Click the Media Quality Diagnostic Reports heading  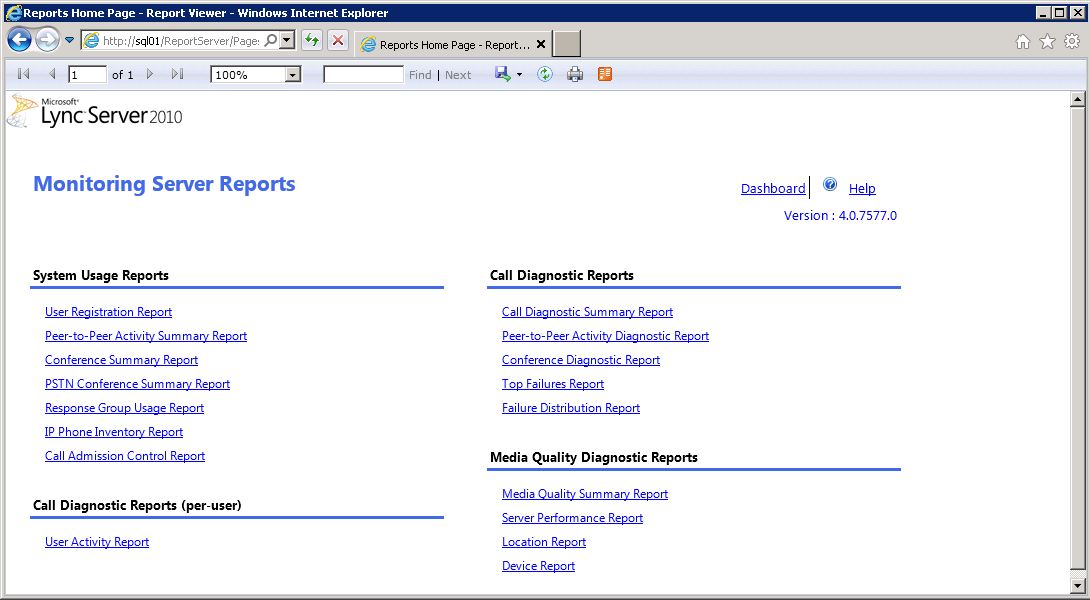tap(594, 457)
